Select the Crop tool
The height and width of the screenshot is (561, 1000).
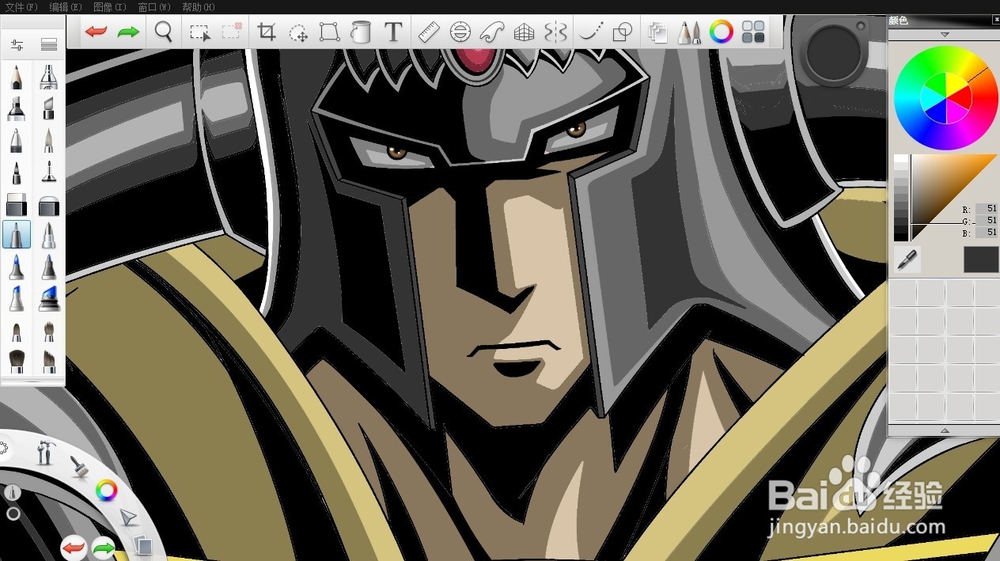(x=267, y=31)
